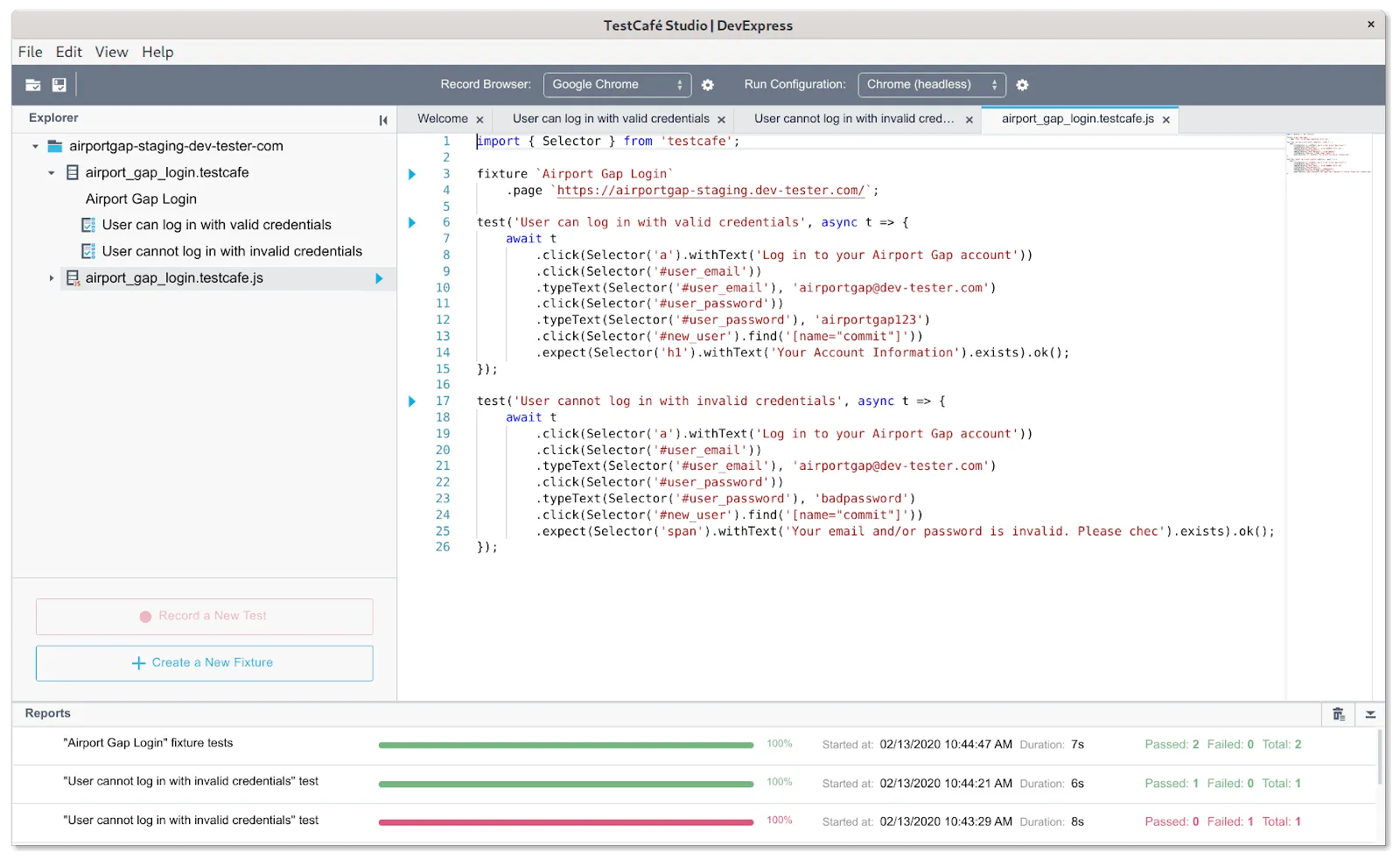The height and width of the screenshot is (860, 1400).
Task: Switch to 'User cannot log in with invalid cred...' tab
Action: 854,119
